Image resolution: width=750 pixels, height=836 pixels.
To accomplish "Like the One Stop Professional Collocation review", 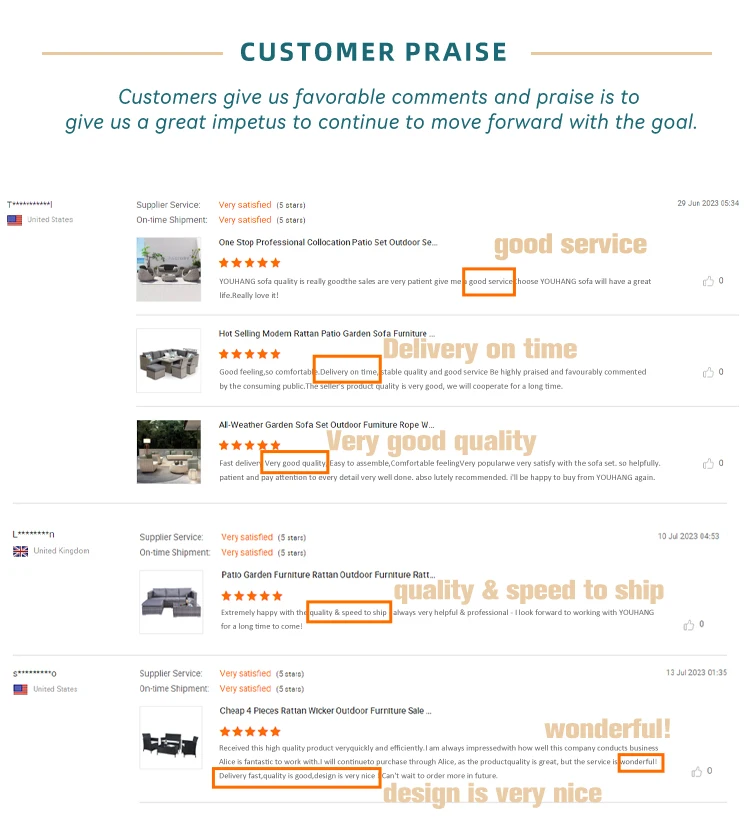I will click(x=708, y=282).
